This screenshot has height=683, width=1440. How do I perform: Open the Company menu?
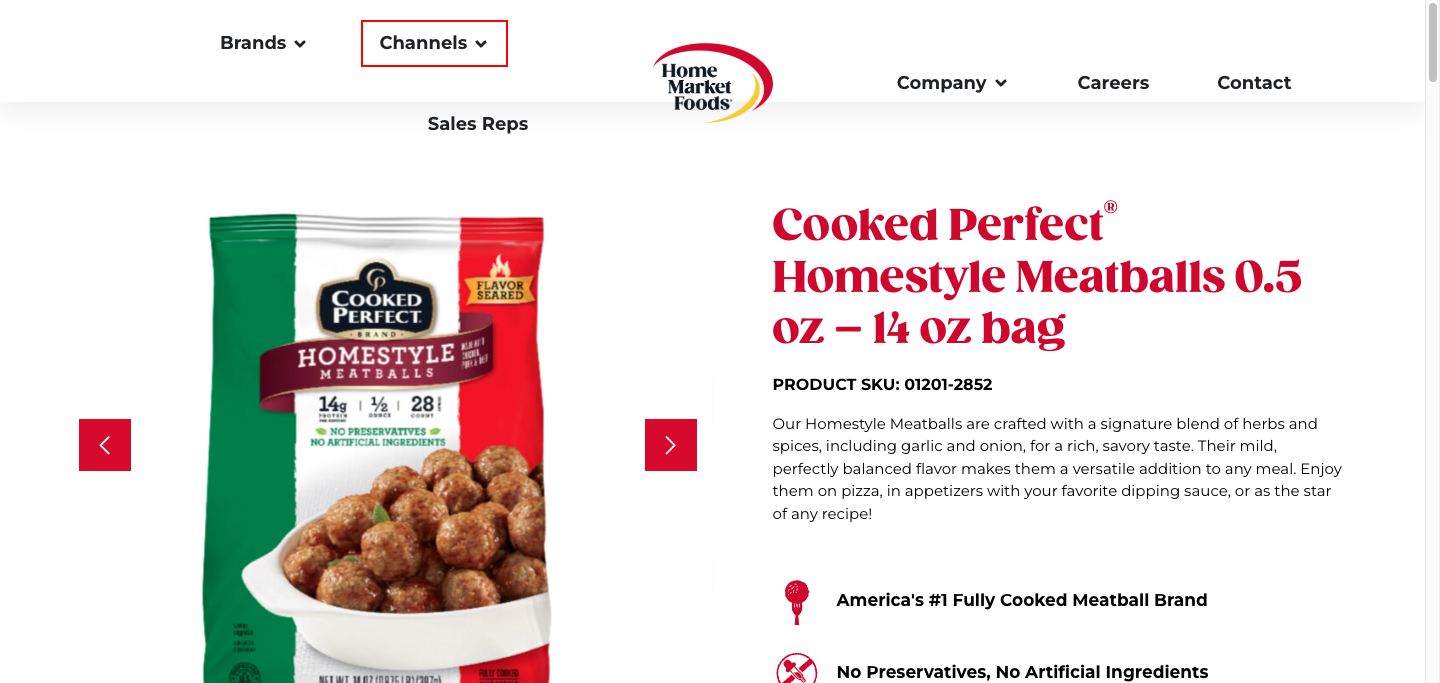[x=952, y=83]
